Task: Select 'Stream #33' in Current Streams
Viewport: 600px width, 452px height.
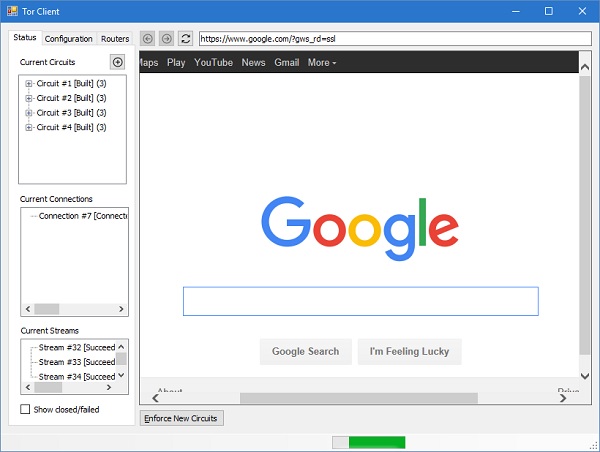Action: tap(77, 362)
